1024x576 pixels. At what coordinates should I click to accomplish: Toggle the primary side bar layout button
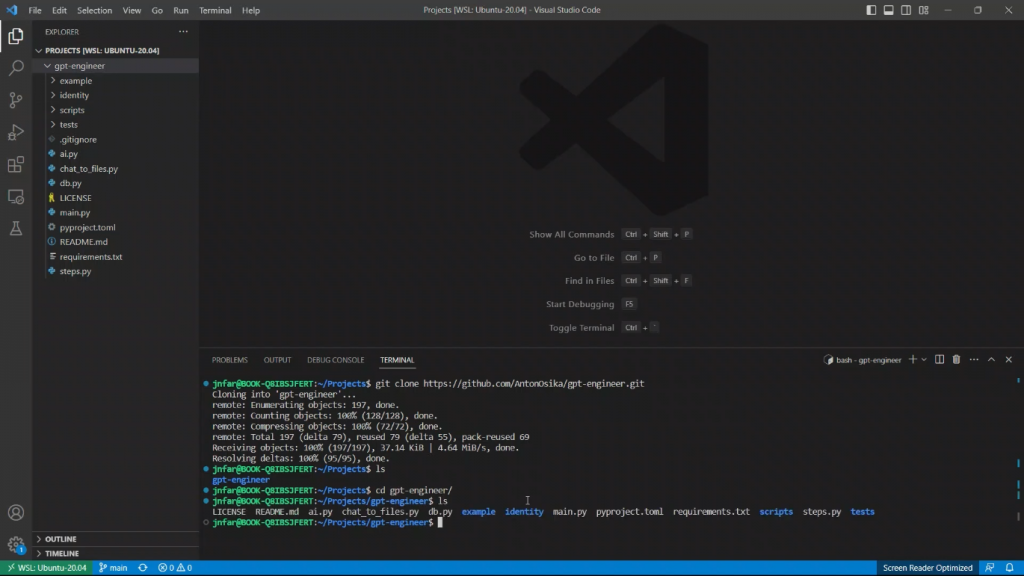(872, 10)
